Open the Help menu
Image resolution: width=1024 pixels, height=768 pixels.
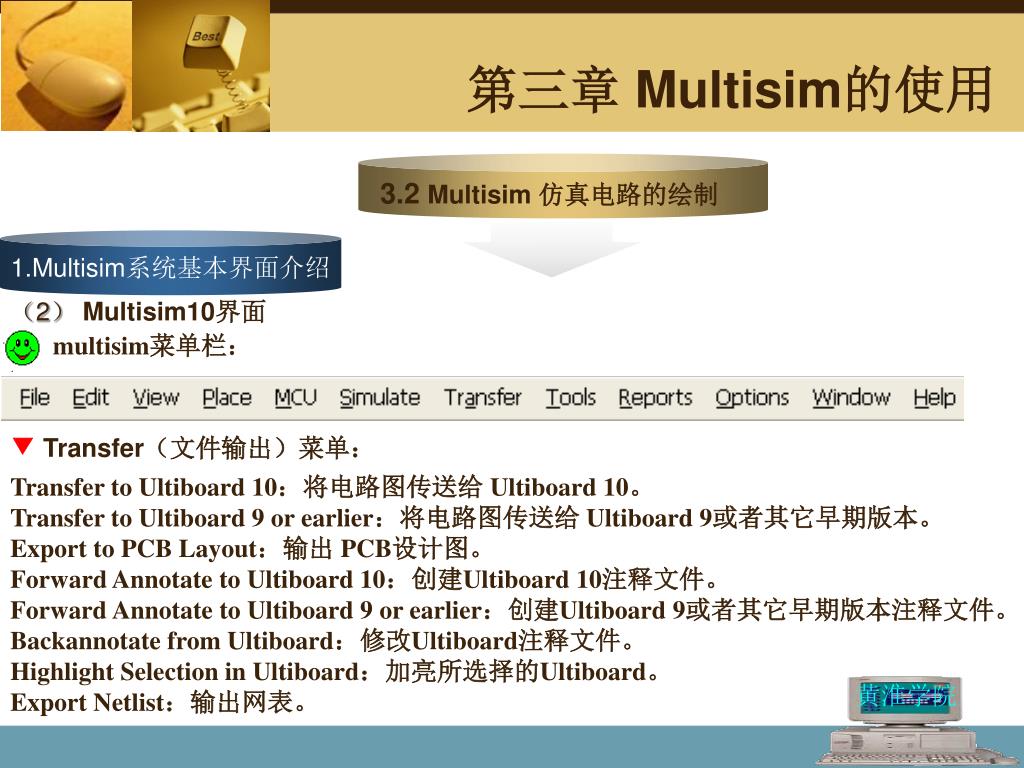pyautogui.click(x=934, y=397)
